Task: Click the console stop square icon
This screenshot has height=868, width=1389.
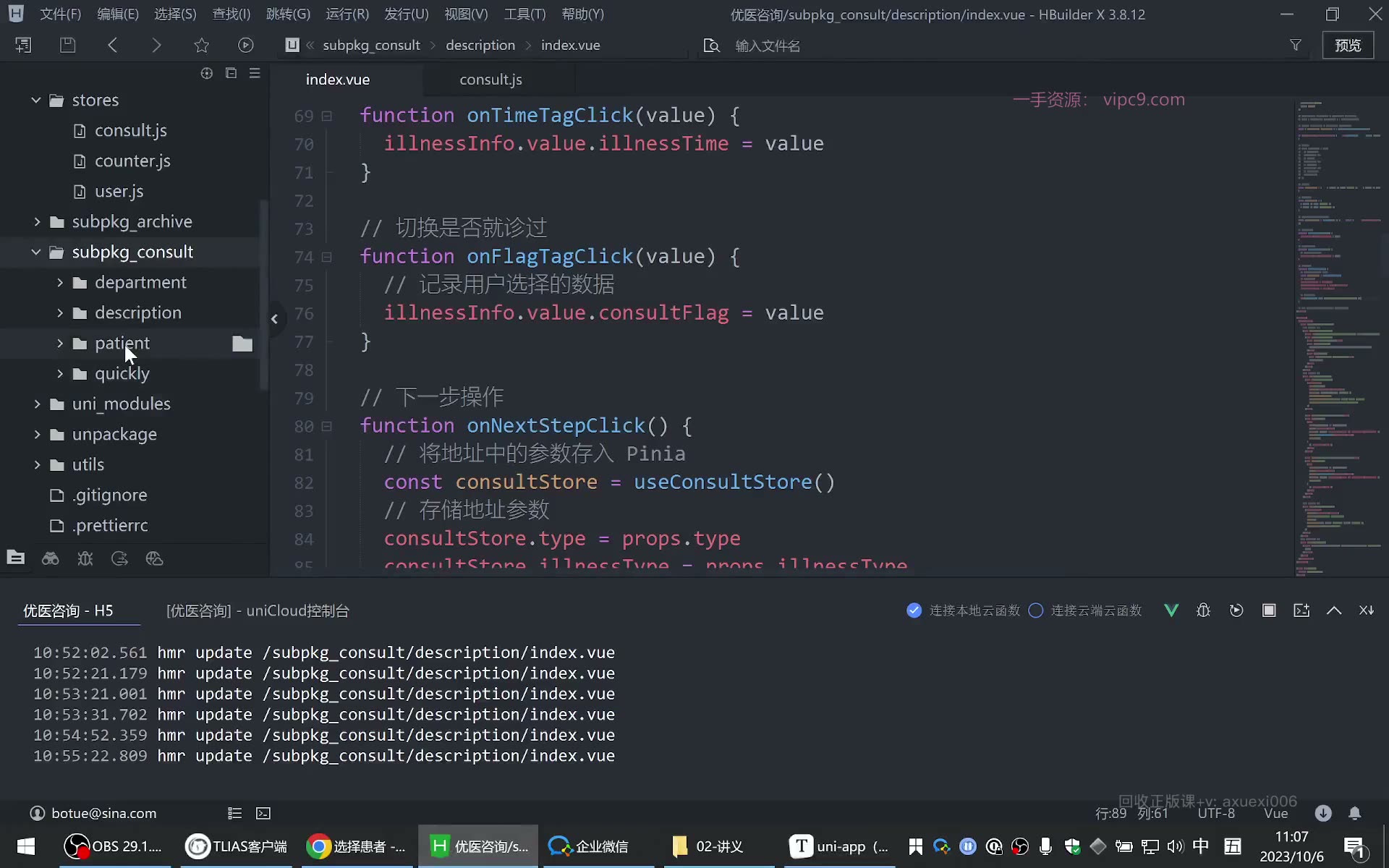Action: coord(1269,610)
